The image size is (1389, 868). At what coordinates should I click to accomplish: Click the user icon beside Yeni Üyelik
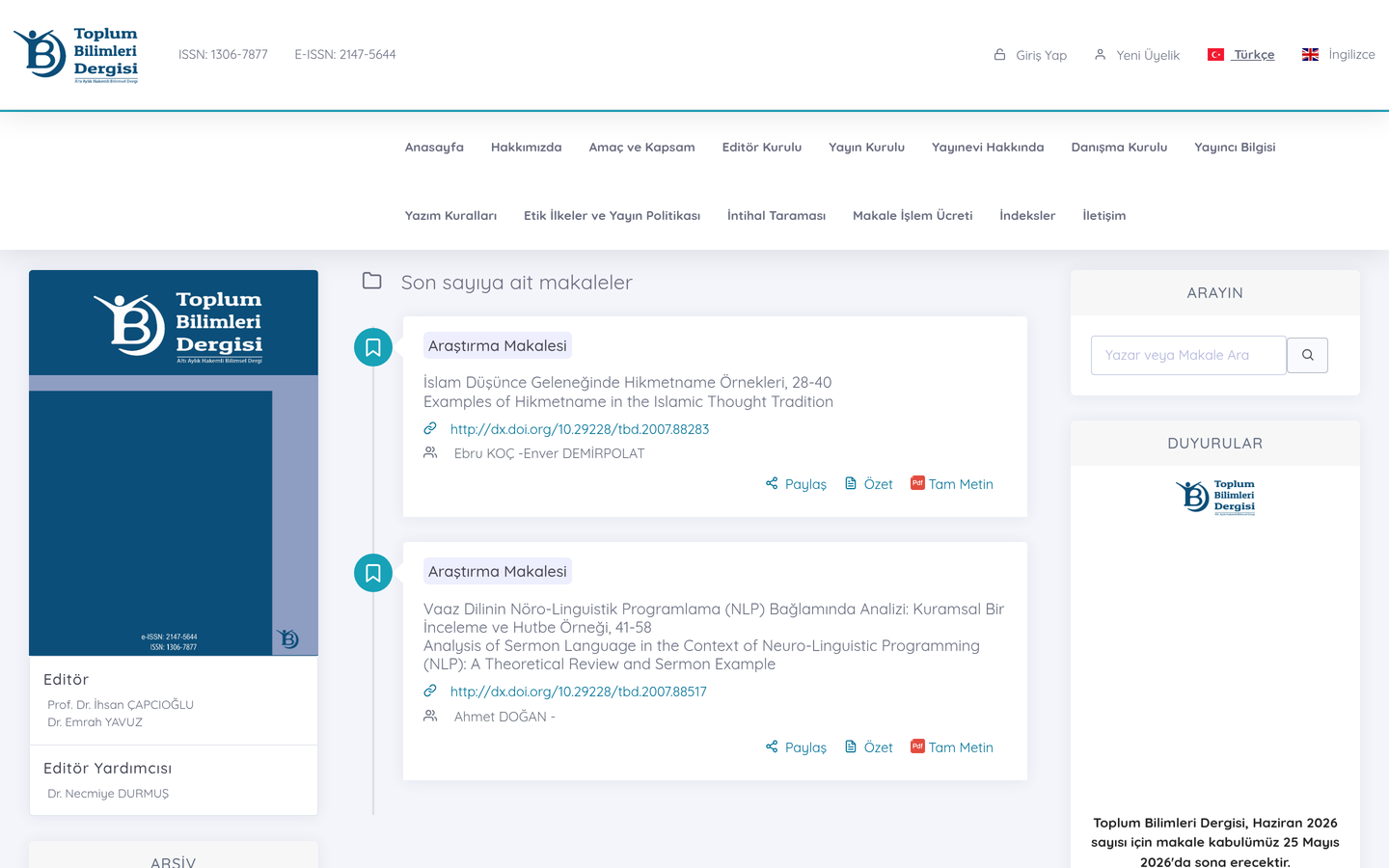[1101, 55]
